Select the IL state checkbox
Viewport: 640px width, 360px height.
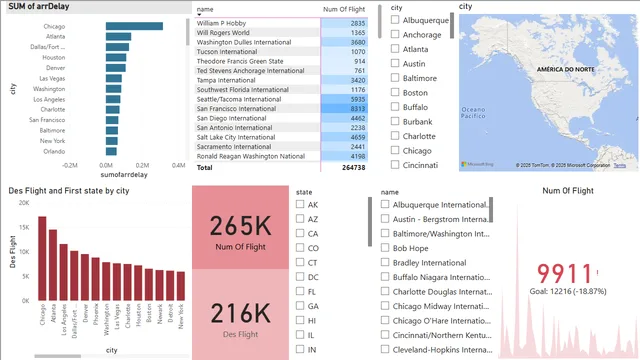300,335
